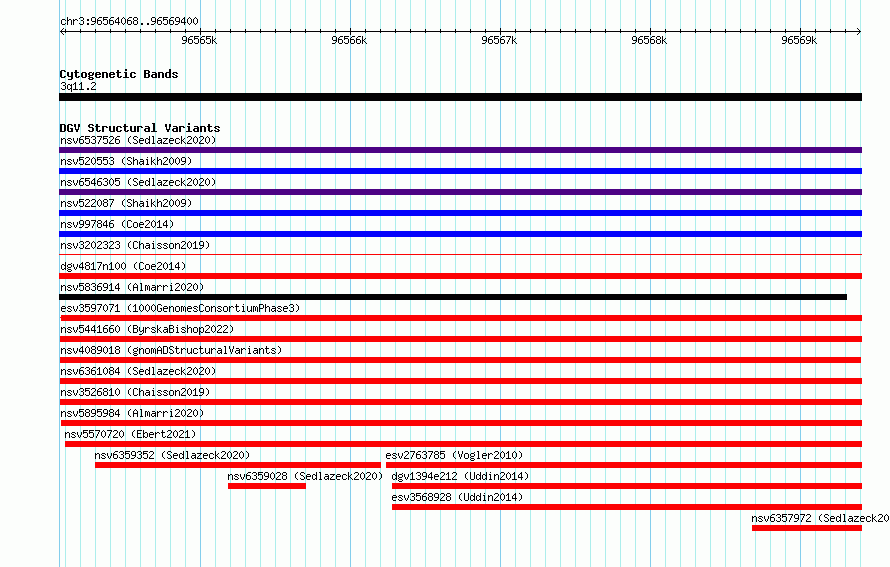Open nsv5836914 (Almarri2020) label
This screenshot has width=890, height=567.
click(132, 287)
